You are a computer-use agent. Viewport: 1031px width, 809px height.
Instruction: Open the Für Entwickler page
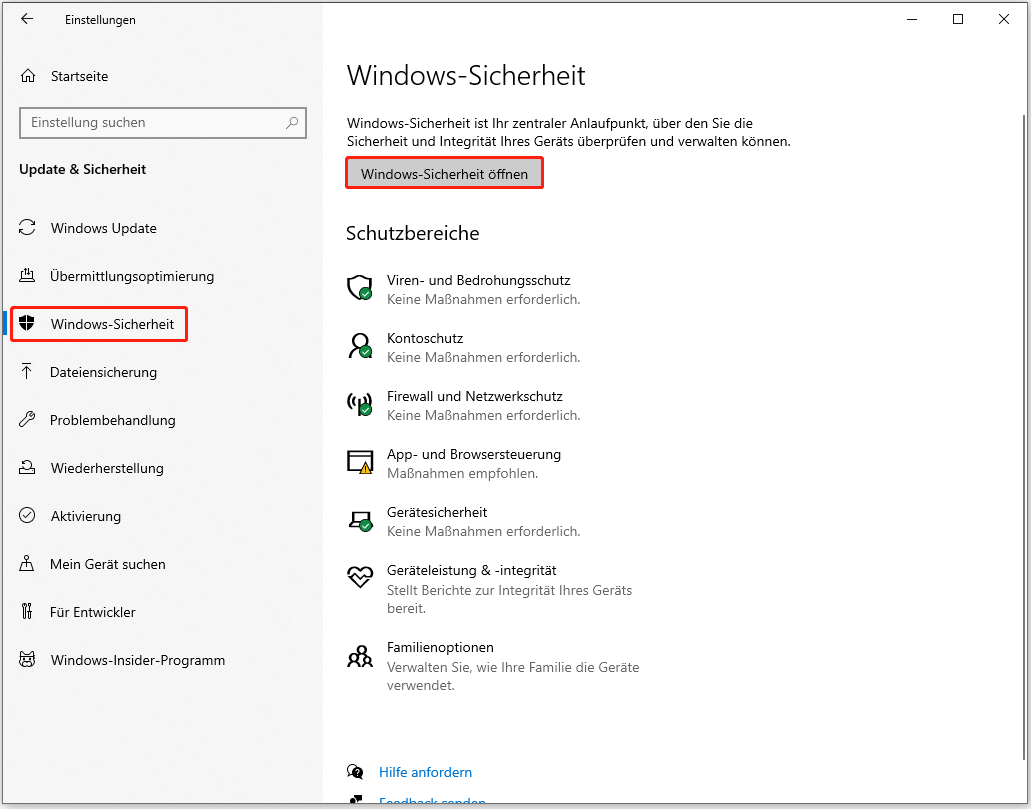coord(92,612)
